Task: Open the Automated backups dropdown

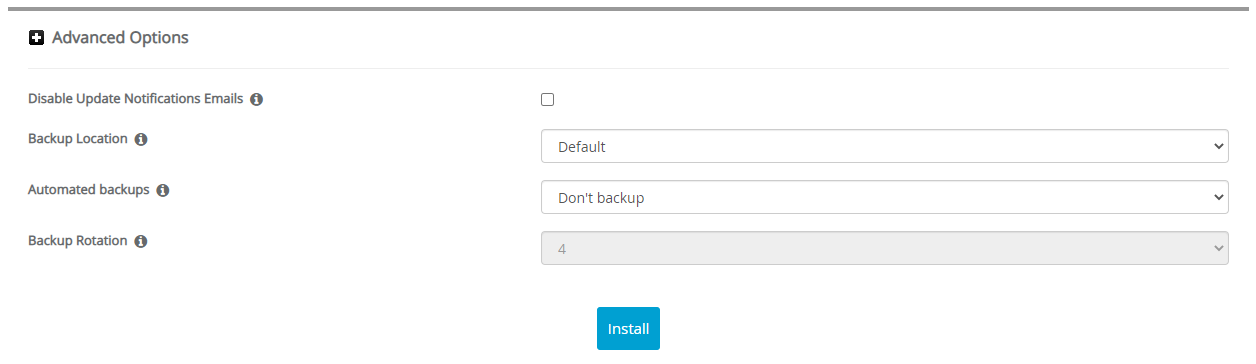Action: (x=884, y=197)
